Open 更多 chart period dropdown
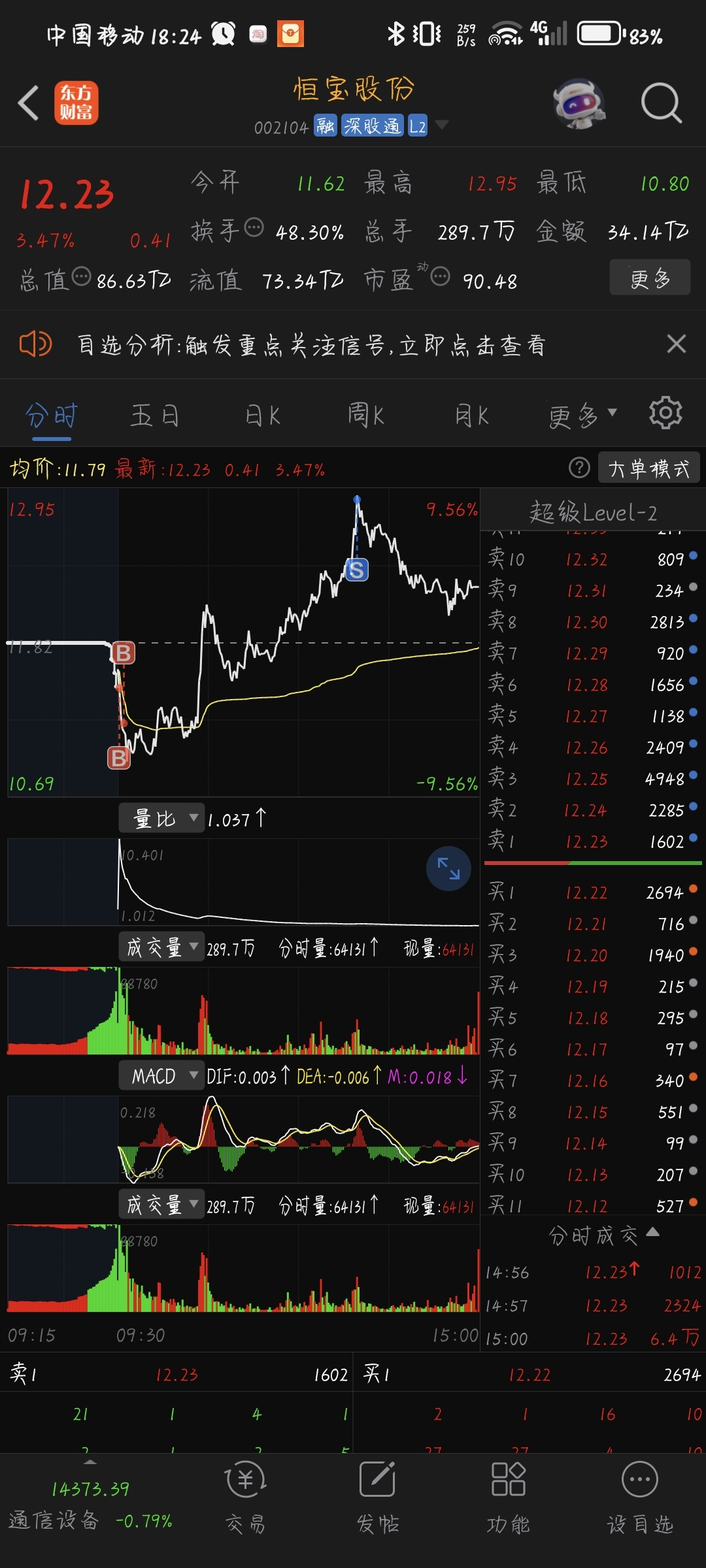 (583, 416)
